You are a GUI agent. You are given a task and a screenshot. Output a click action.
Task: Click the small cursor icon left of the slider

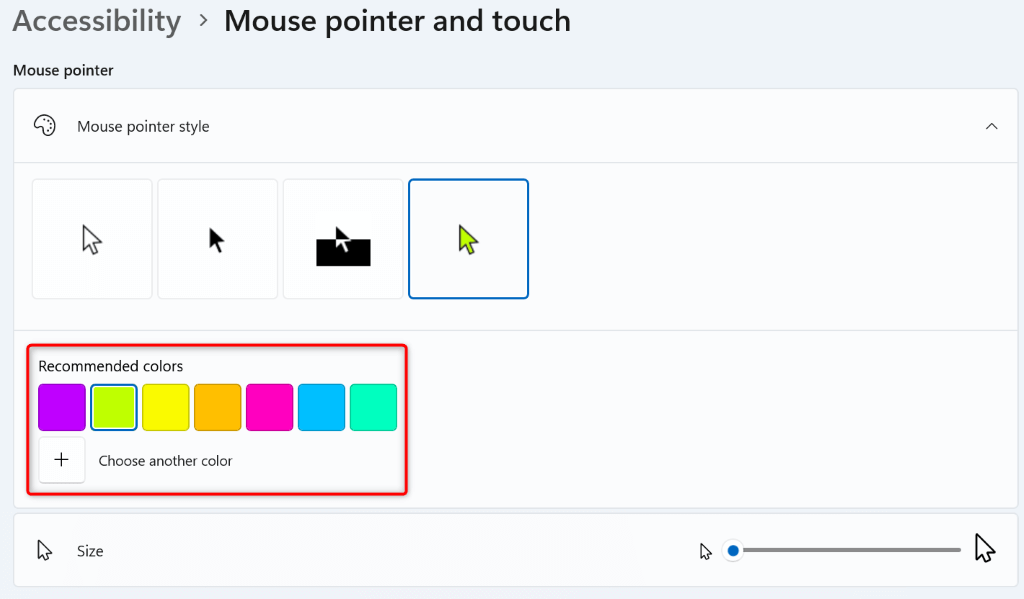(x=706, y=550)
